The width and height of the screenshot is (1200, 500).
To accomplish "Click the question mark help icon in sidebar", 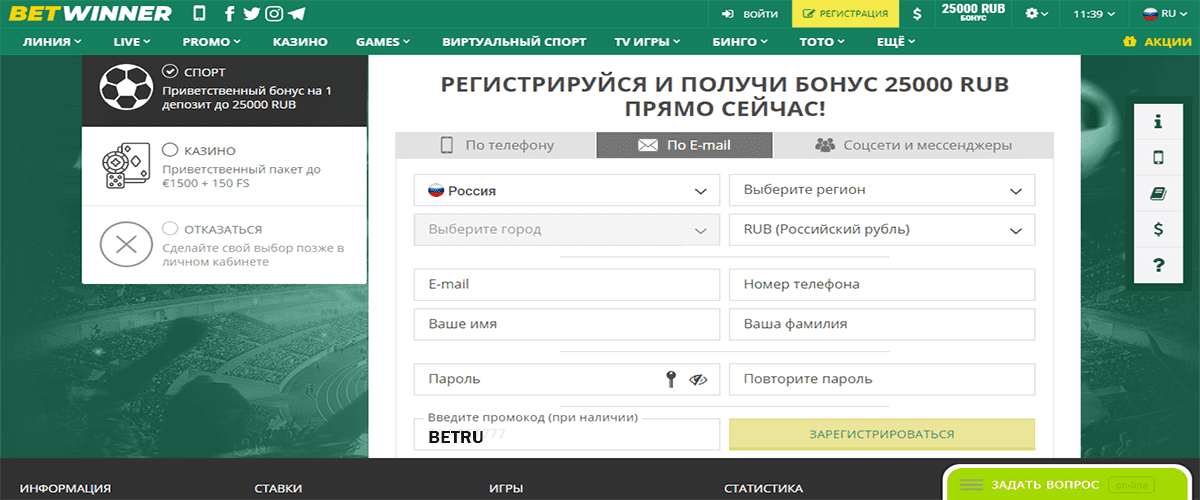I will click(1158, 265).
